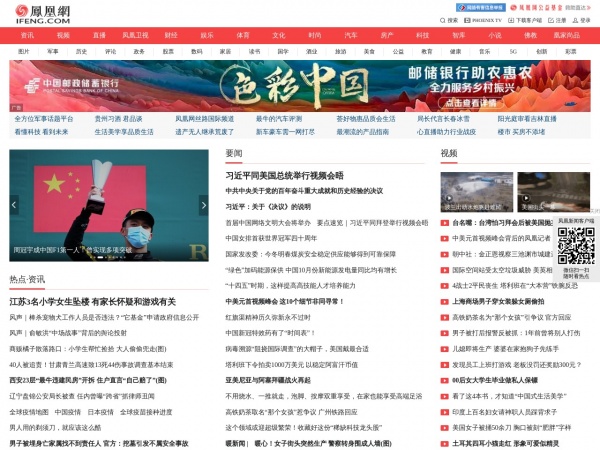Open the 科技 channel in red navigation
The width and height of the screenshot is (600, 450).
(423, 35)
